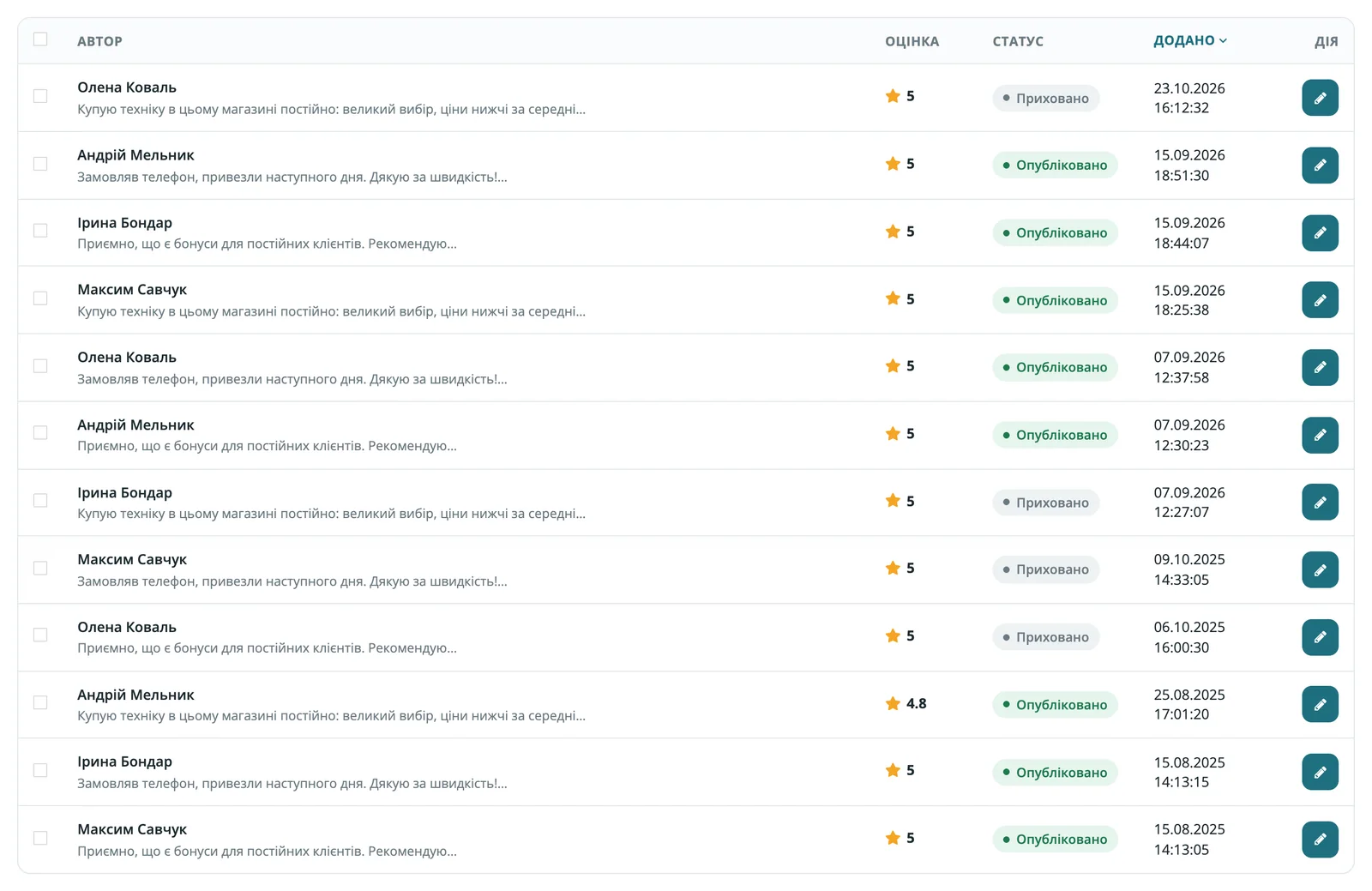The image size is (1372, 891).
Task: Edit the review added 06.10.2025 16:00:30
Action: pos(1320,637)
